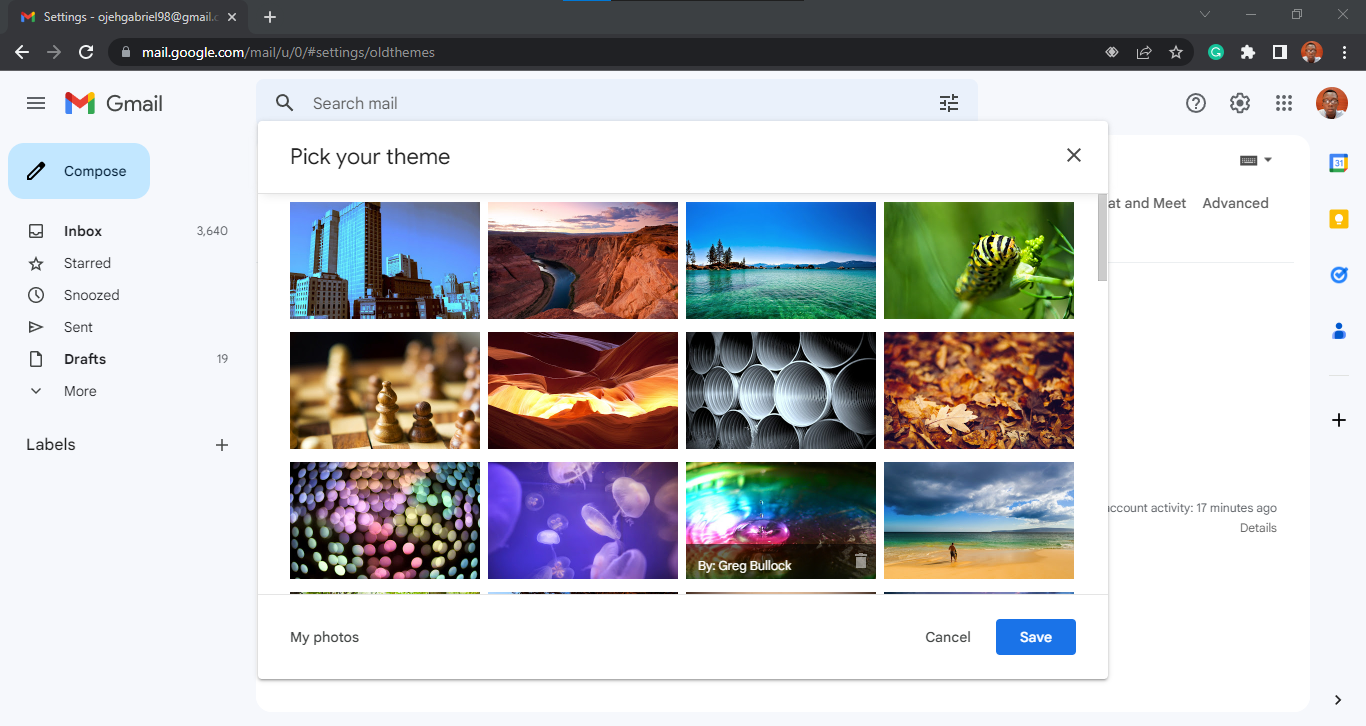Open My photos for theme selection
Screen dimensions: 1366x726
324,637
